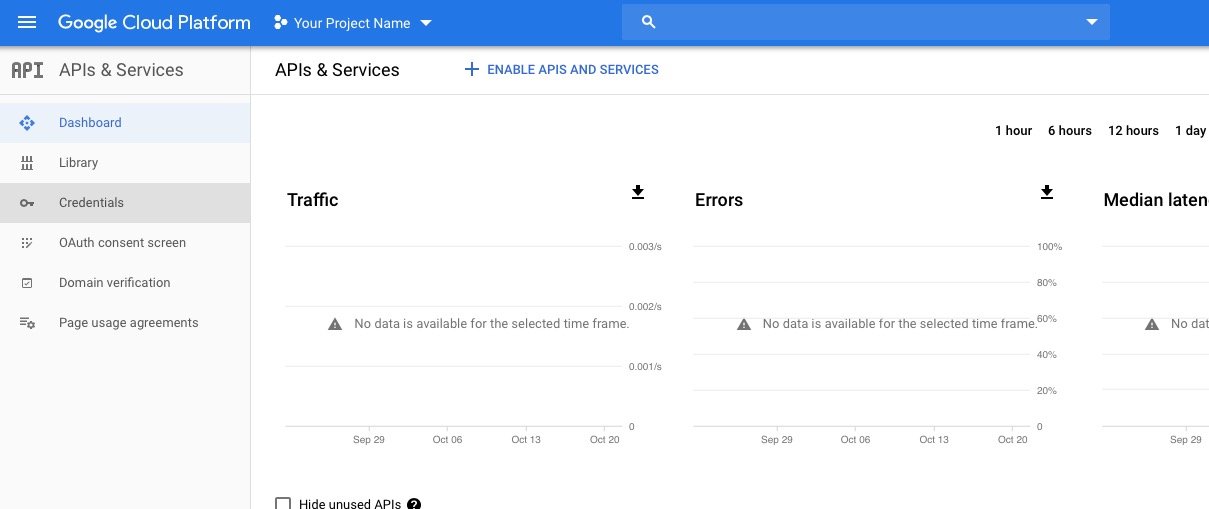
Task: Toggle the Hide unused APIs checkbox
Action: (x=283, y=504)
